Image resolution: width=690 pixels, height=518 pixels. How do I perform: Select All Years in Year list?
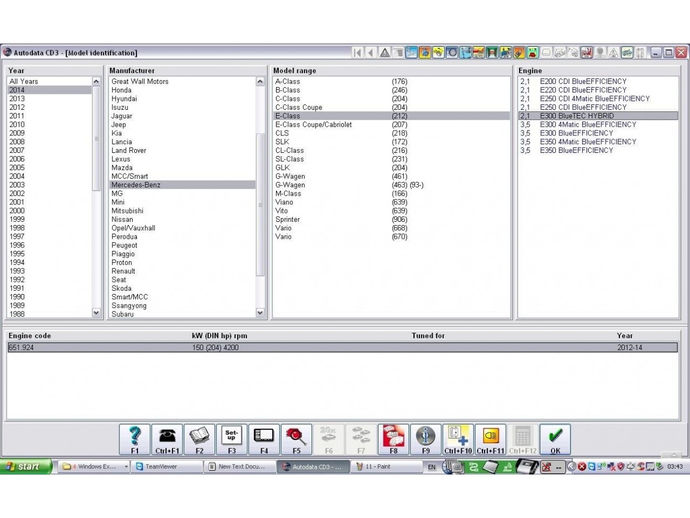(x=49, y=81)
